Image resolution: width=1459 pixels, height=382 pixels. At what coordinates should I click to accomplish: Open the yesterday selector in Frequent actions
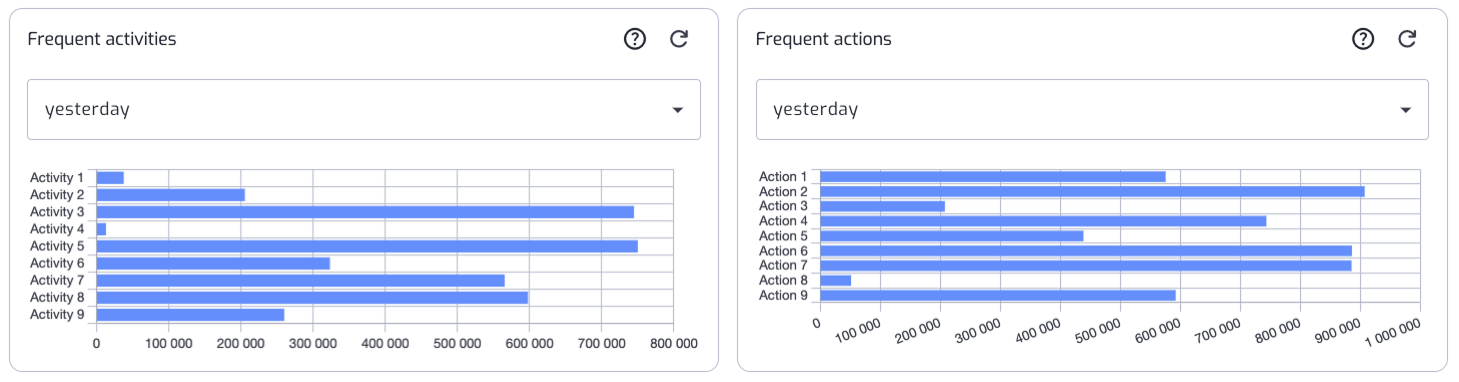(x=1092, y=109)
